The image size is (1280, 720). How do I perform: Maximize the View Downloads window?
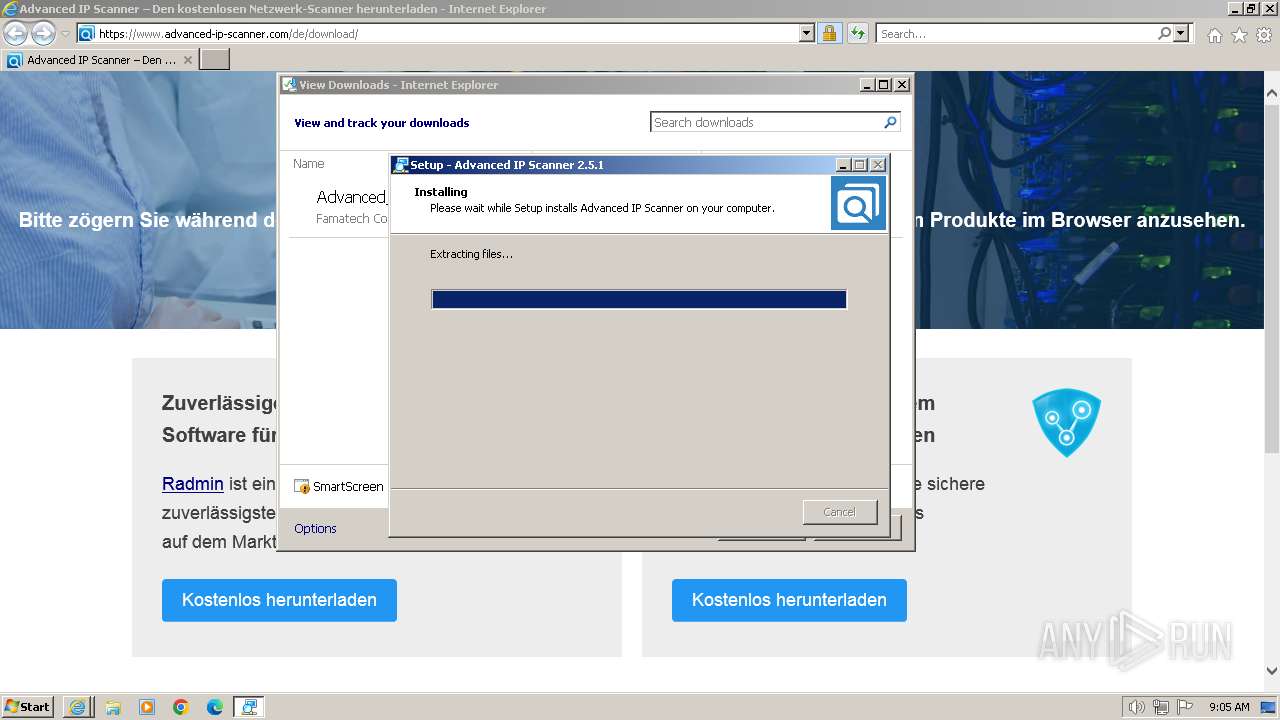(x=884, y=85)
